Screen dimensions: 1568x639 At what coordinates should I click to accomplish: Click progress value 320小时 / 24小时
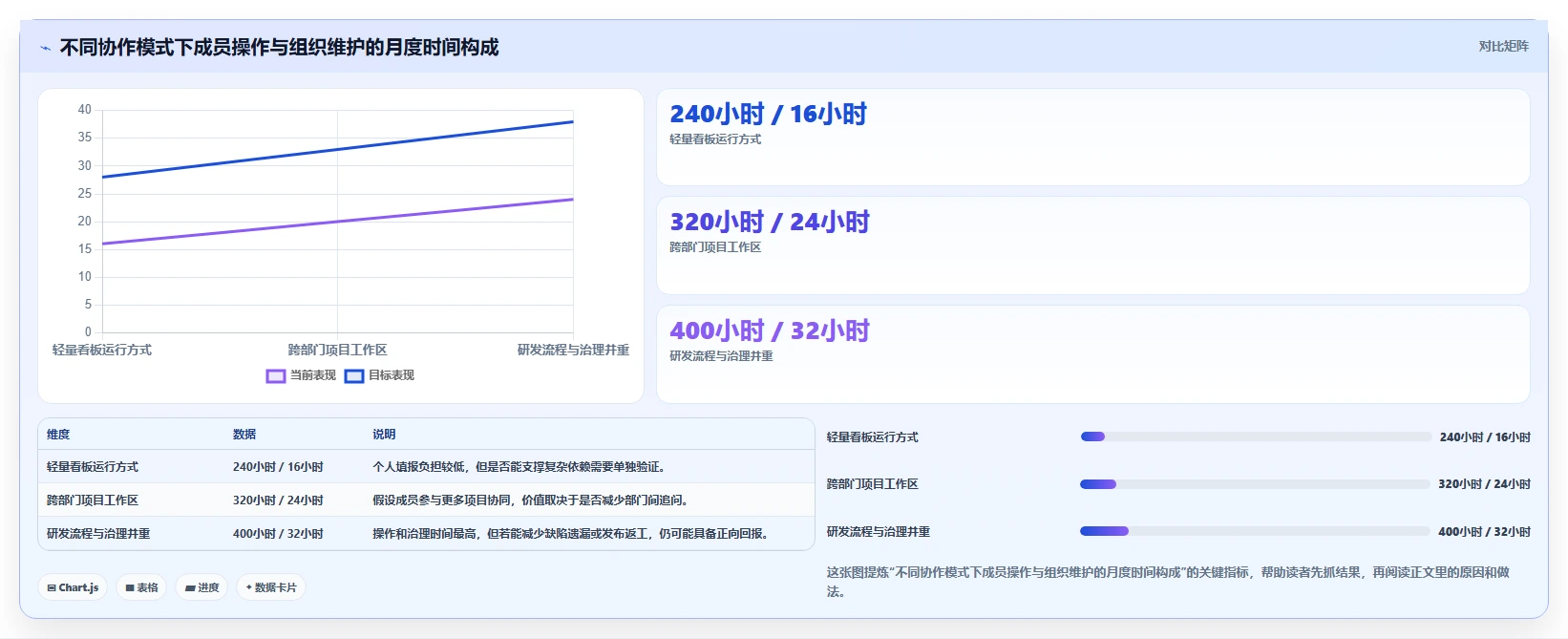point(1484,484)
